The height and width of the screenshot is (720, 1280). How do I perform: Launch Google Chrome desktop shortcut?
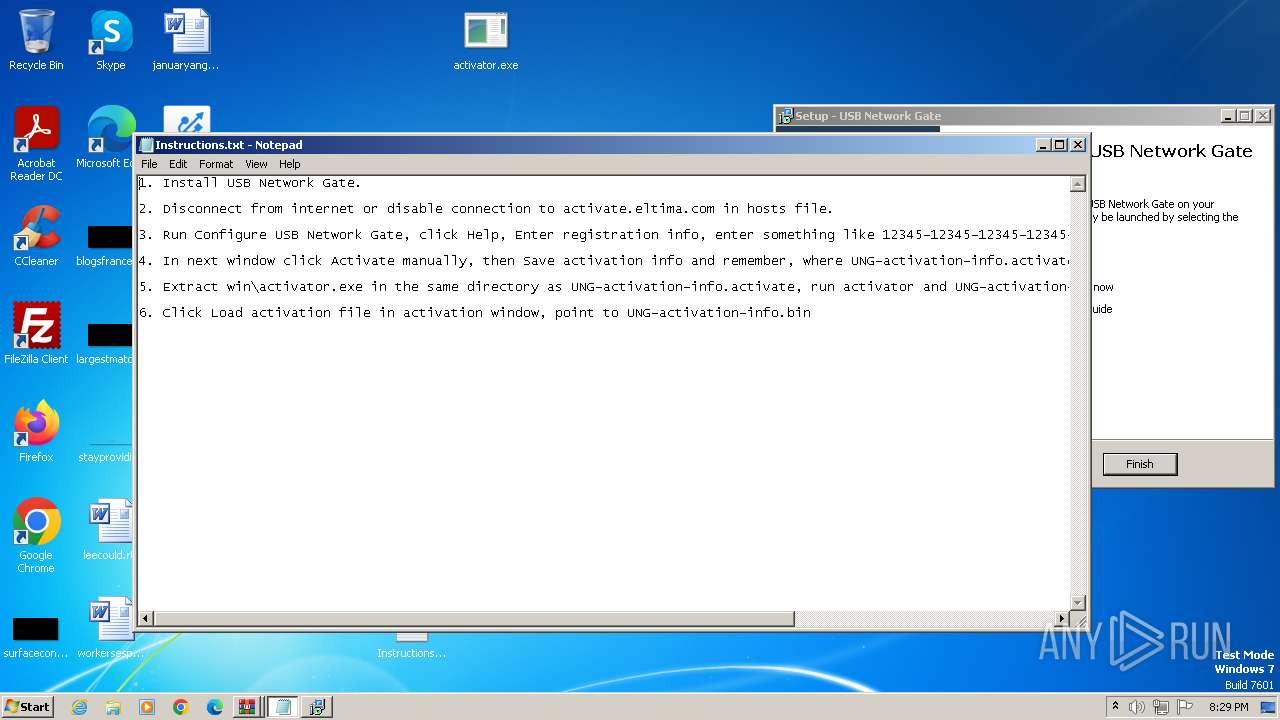click(36, 535)
